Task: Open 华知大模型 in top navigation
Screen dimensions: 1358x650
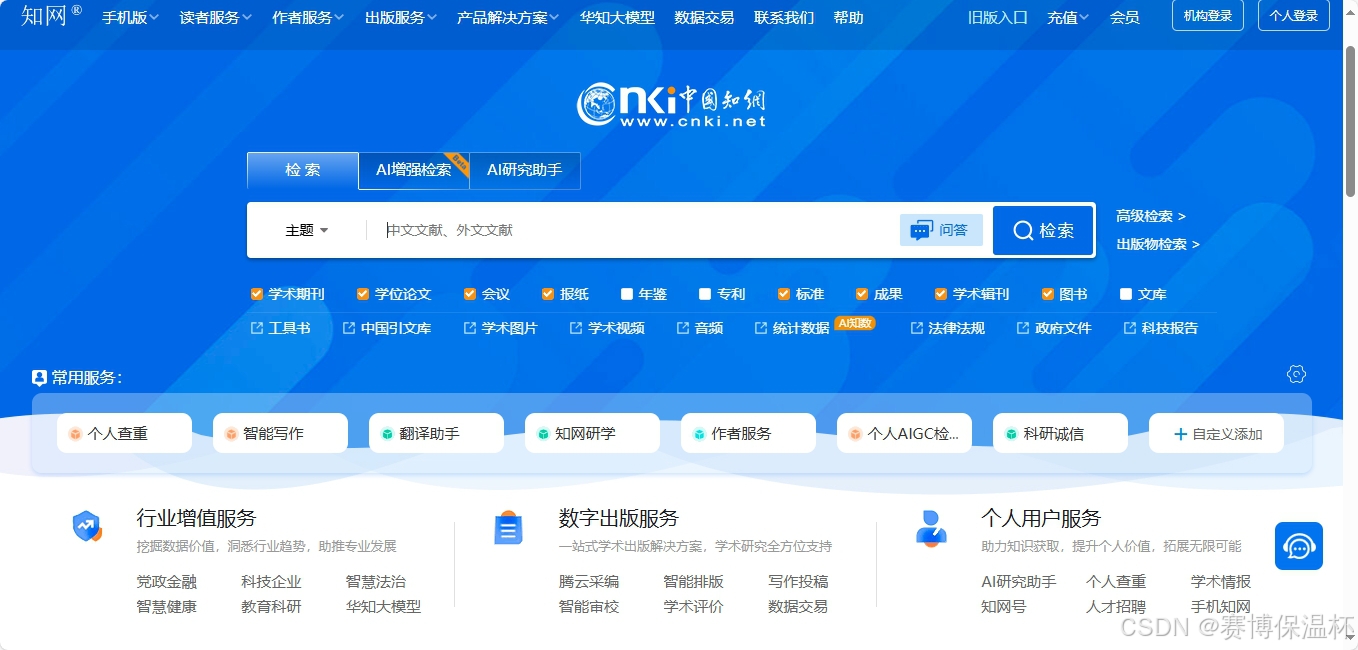Action: (x=617, y=18)
